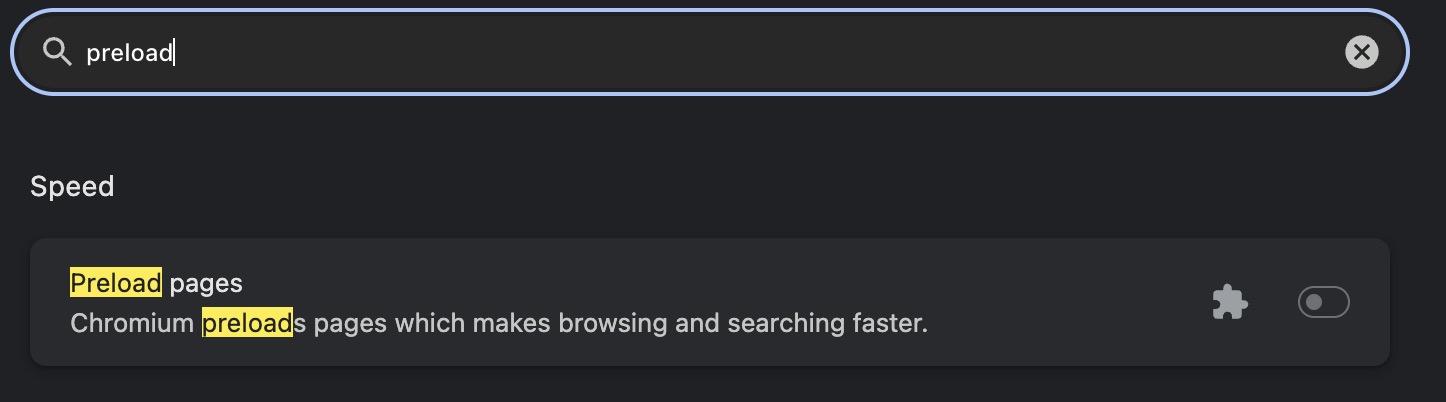Image resolution: width=1446 pixels, height=402 pixels.
Task: Click the highlighted "preload" in the description
Action: coord(247,324)
